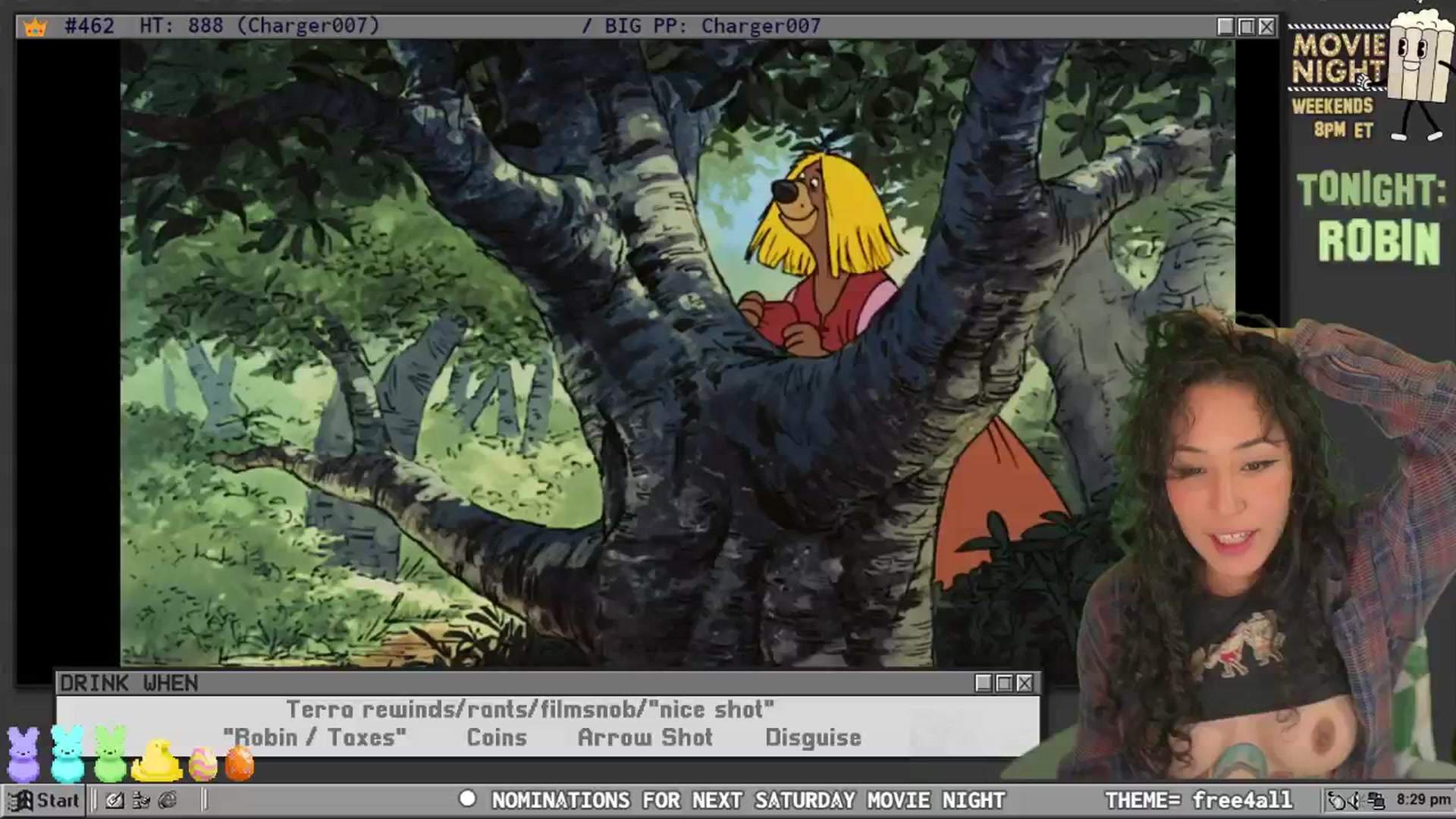Click the 8:29 pm taskbar clock
Viewport: 1456px width, 819px height.
click(x=1423, y=799)
